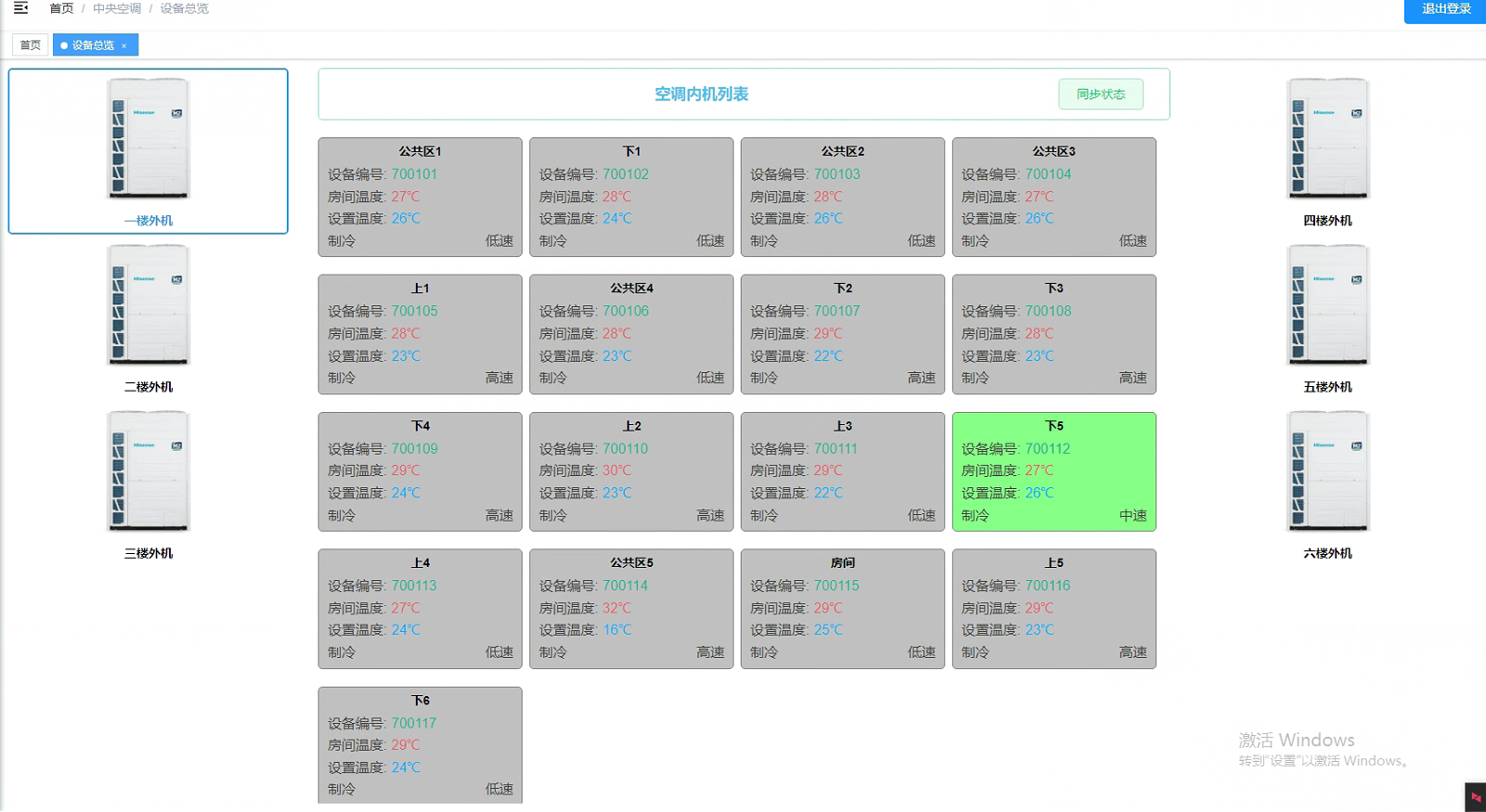
Task: Go to 首页 in the breadcrumb
Action: click(61, 8)
